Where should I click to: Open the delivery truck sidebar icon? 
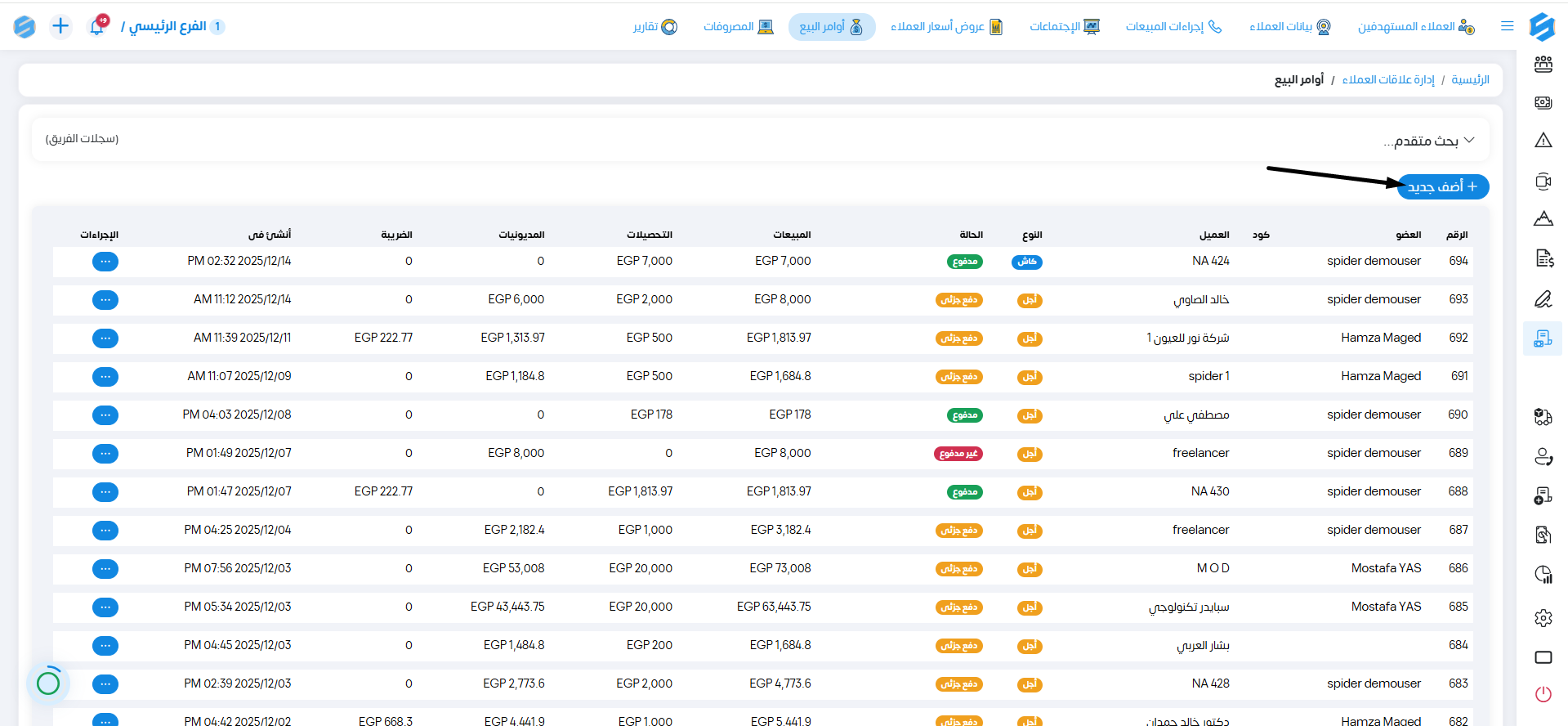[x=1543, y=417]
